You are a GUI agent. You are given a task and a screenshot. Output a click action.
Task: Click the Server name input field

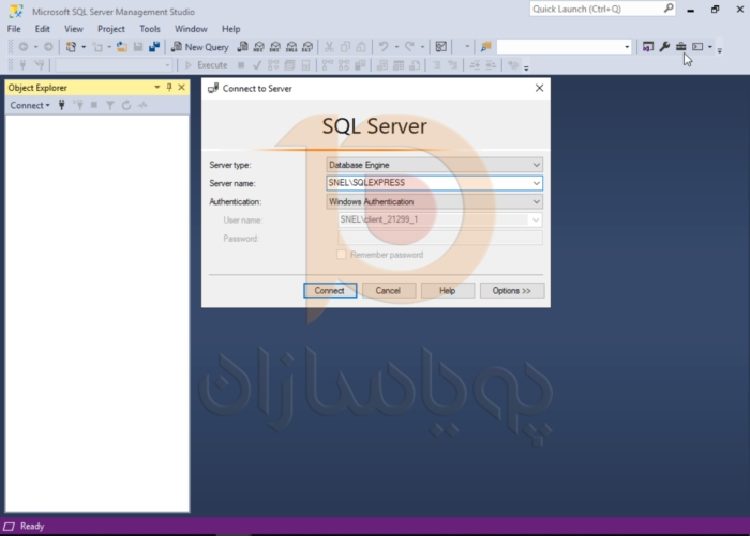pyautogui.click(x=425, y=184)
